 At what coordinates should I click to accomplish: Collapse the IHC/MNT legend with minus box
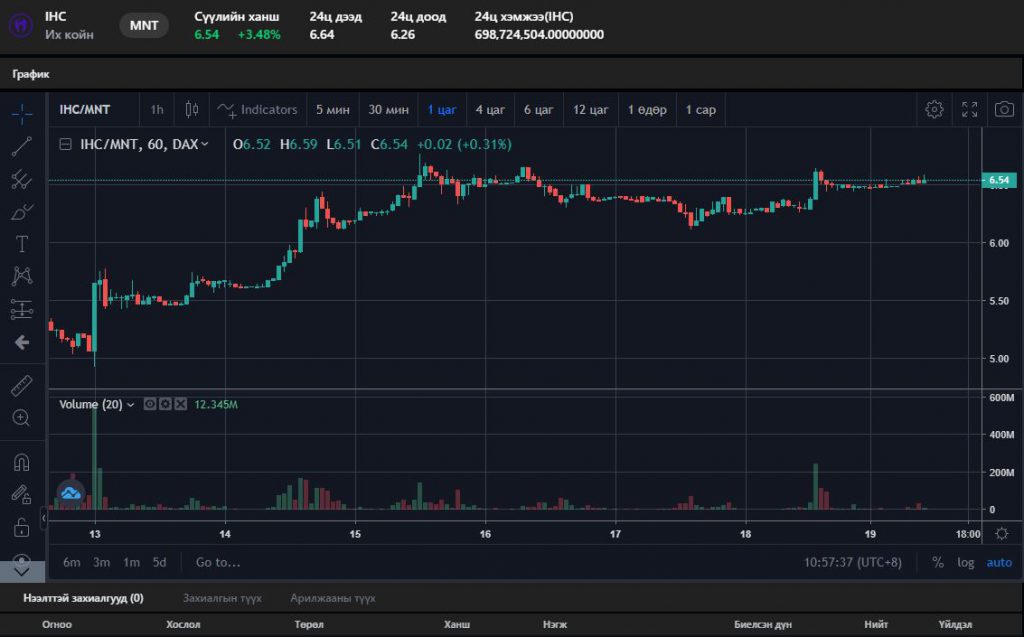[x=66, y=144]
